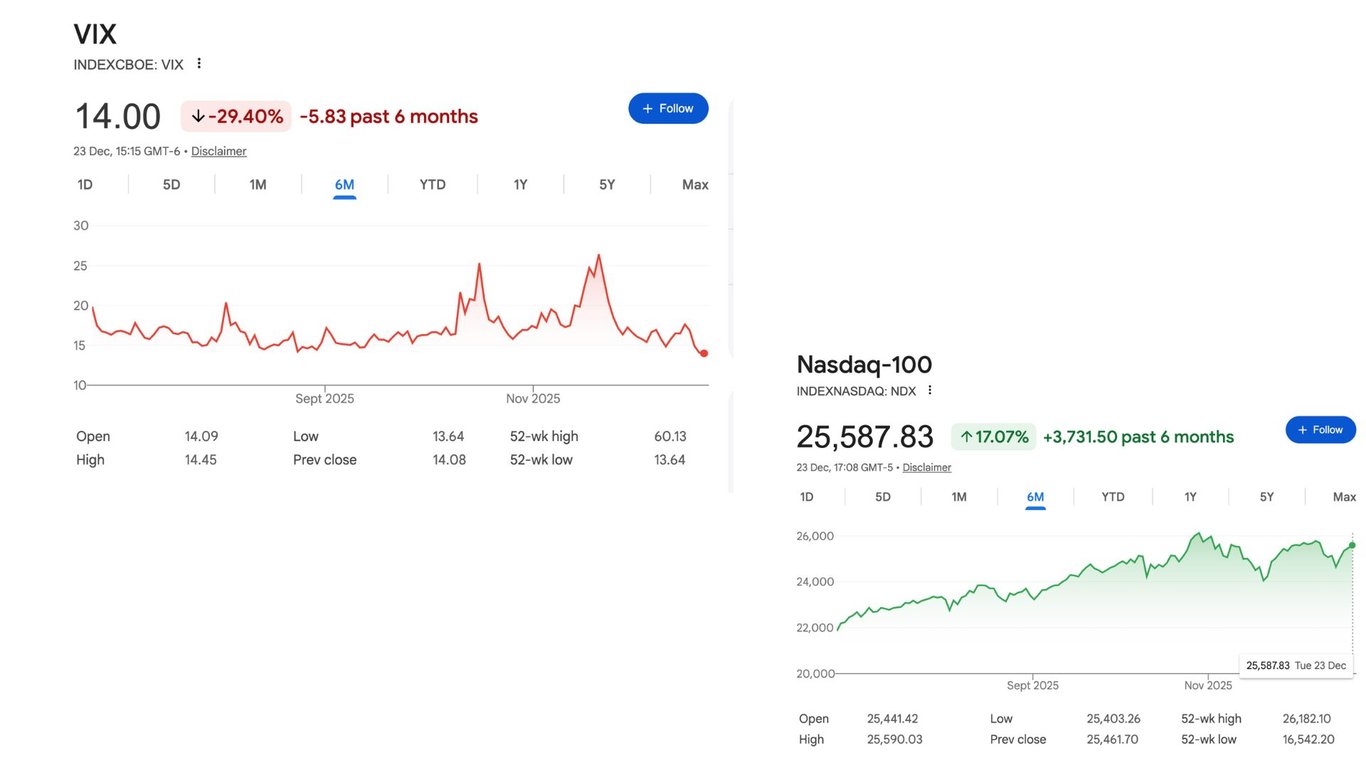Viewport: 1366px width, 768px height.
Task: Open the Nasdaq-100 three-dot options menu
Action: (930, 391)
